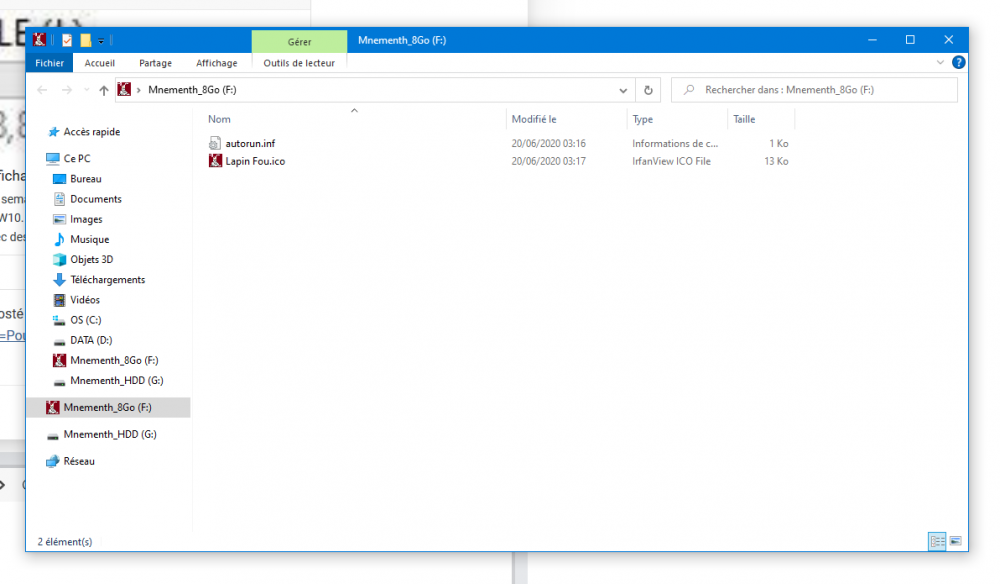Click the Properties icon in quick access toolbar

pos(67,40)
